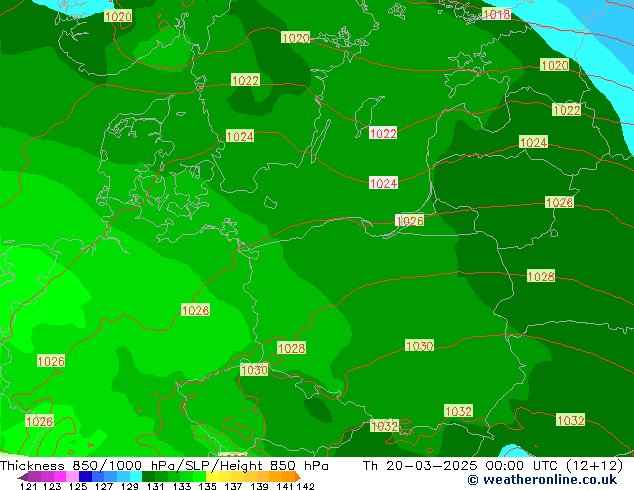The height and width of the screenshot is (490, 634).
Task: Click the legend value 125
Action: pyautogui.click(x=78, y=486)
